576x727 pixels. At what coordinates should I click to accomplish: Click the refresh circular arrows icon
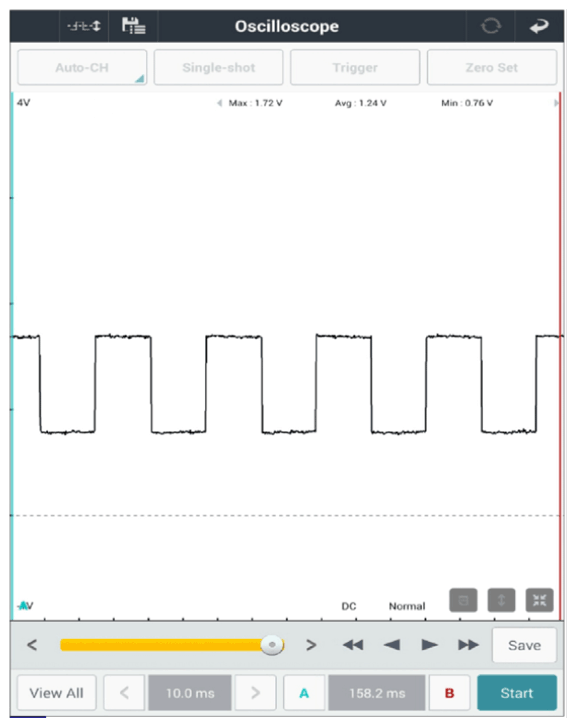[491, 26]
